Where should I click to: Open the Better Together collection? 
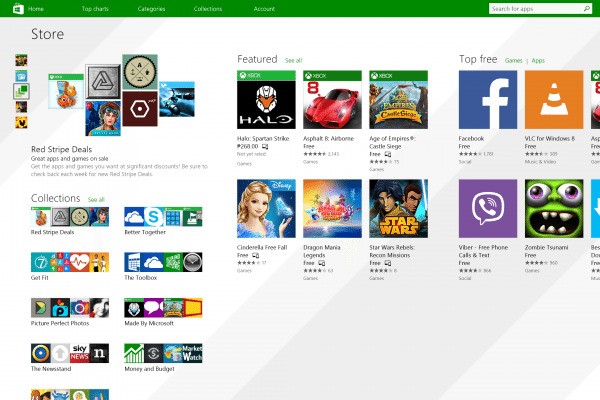coord(163,217)
